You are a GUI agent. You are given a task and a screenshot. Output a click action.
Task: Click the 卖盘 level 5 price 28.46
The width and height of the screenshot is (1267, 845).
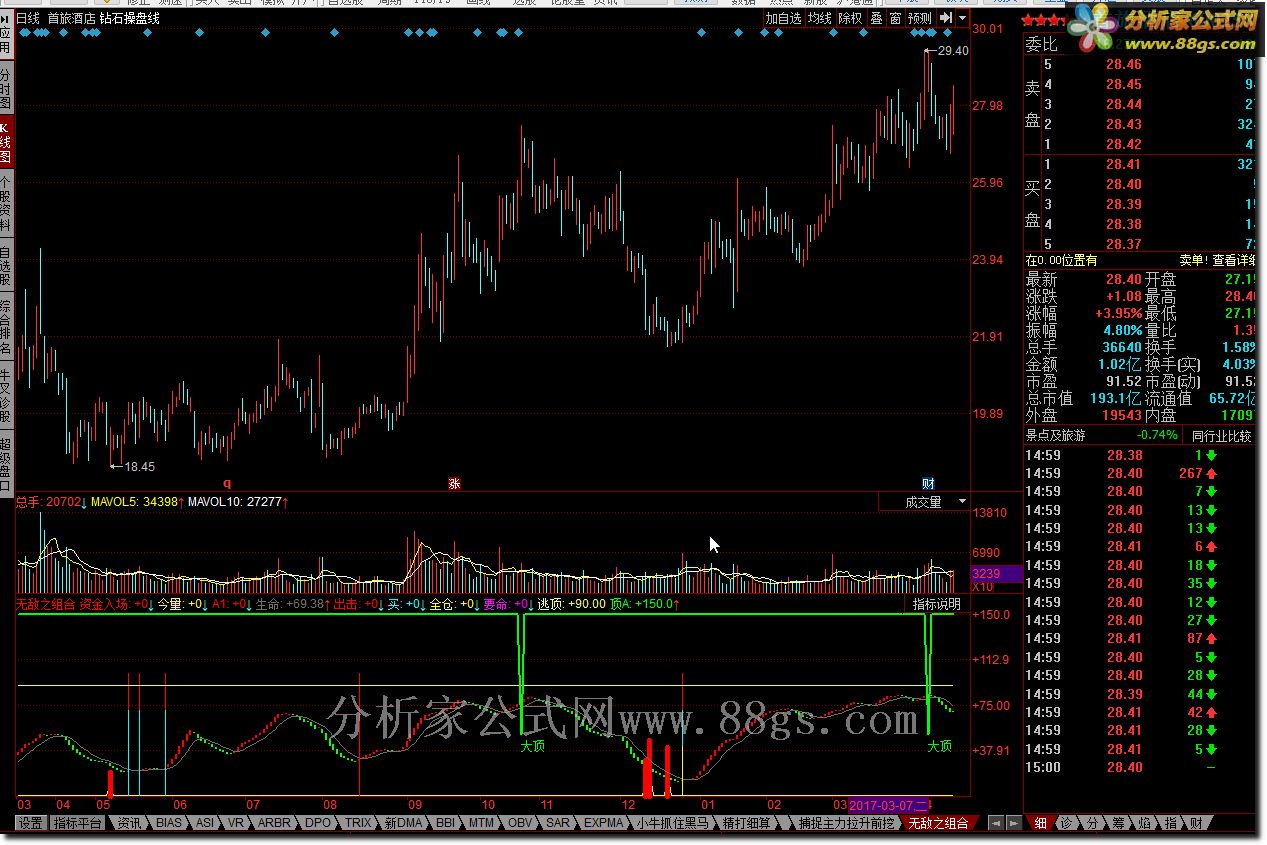click(1124, 65)
